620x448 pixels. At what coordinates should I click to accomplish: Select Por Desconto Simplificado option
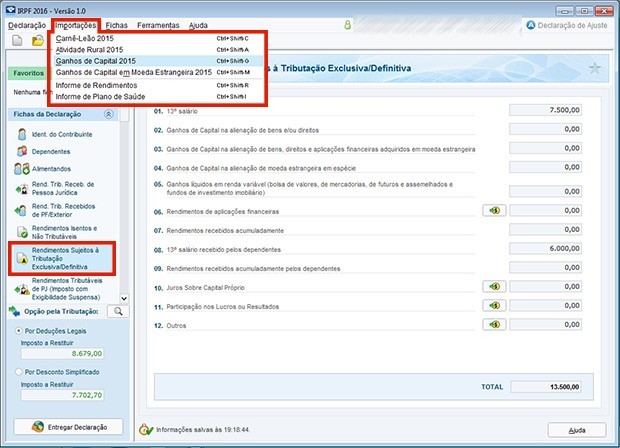(19, 372)
